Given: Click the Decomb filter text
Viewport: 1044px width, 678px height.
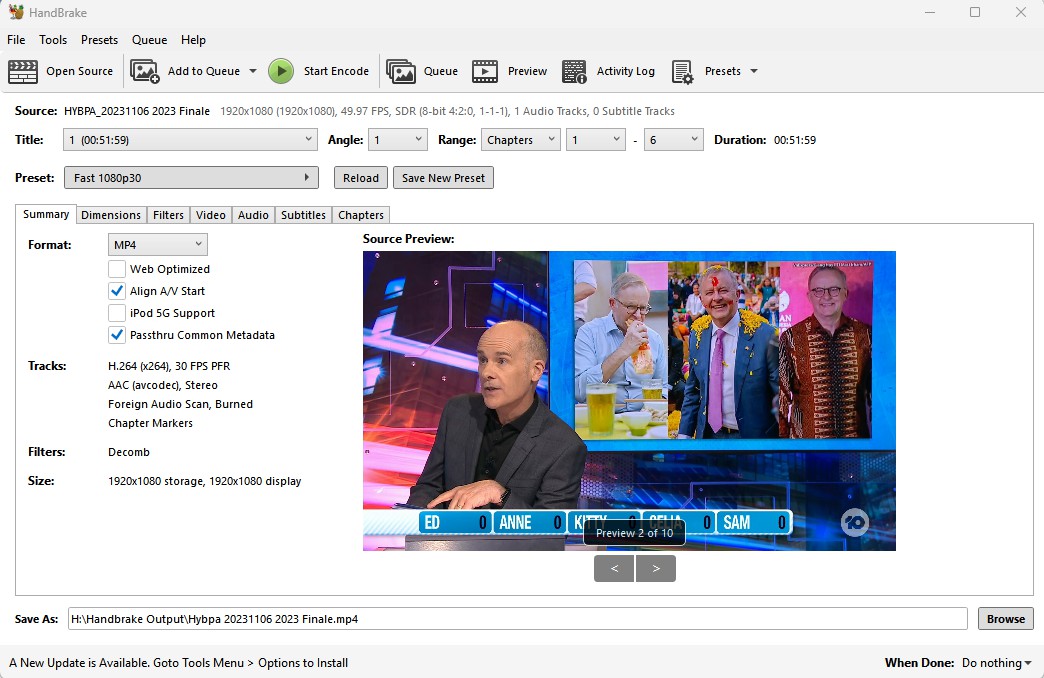Looking at the screenshot, I should point(129,452).
